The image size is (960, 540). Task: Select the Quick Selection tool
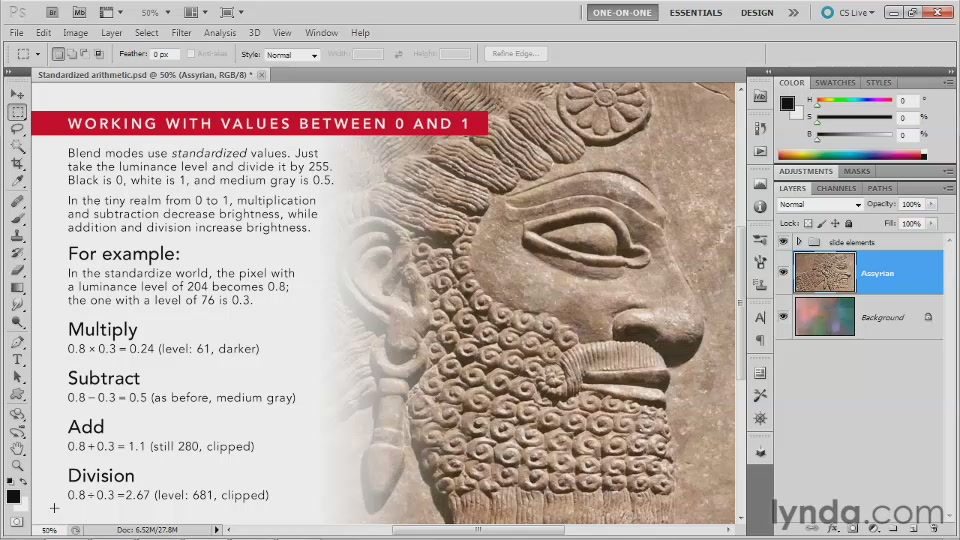pyautogui.click(x=17, y=146)
